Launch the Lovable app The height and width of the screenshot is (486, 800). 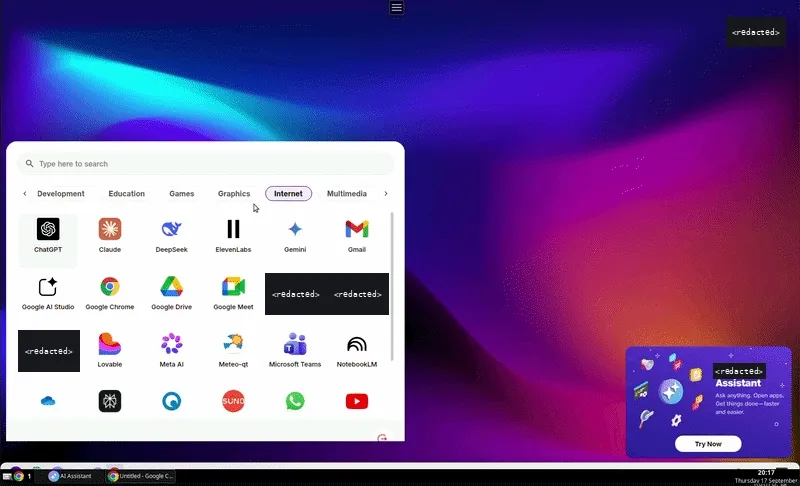(110, 350)
